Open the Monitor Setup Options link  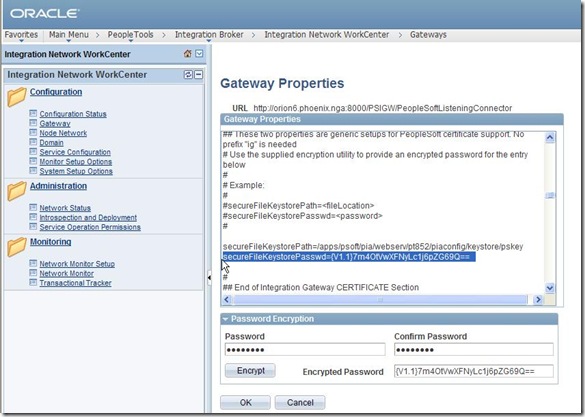(76, 162)
